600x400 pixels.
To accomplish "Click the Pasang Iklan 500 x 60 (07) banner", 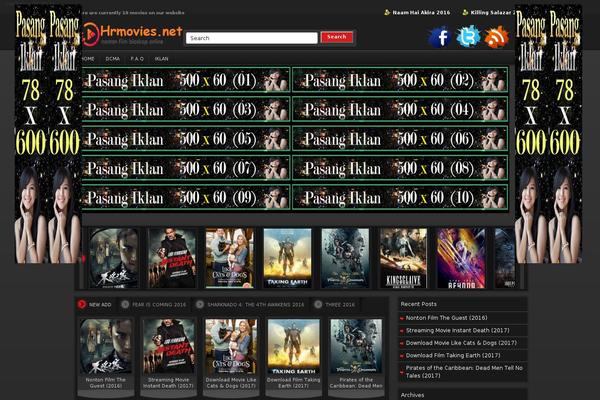I will click(x=186, y=168).
